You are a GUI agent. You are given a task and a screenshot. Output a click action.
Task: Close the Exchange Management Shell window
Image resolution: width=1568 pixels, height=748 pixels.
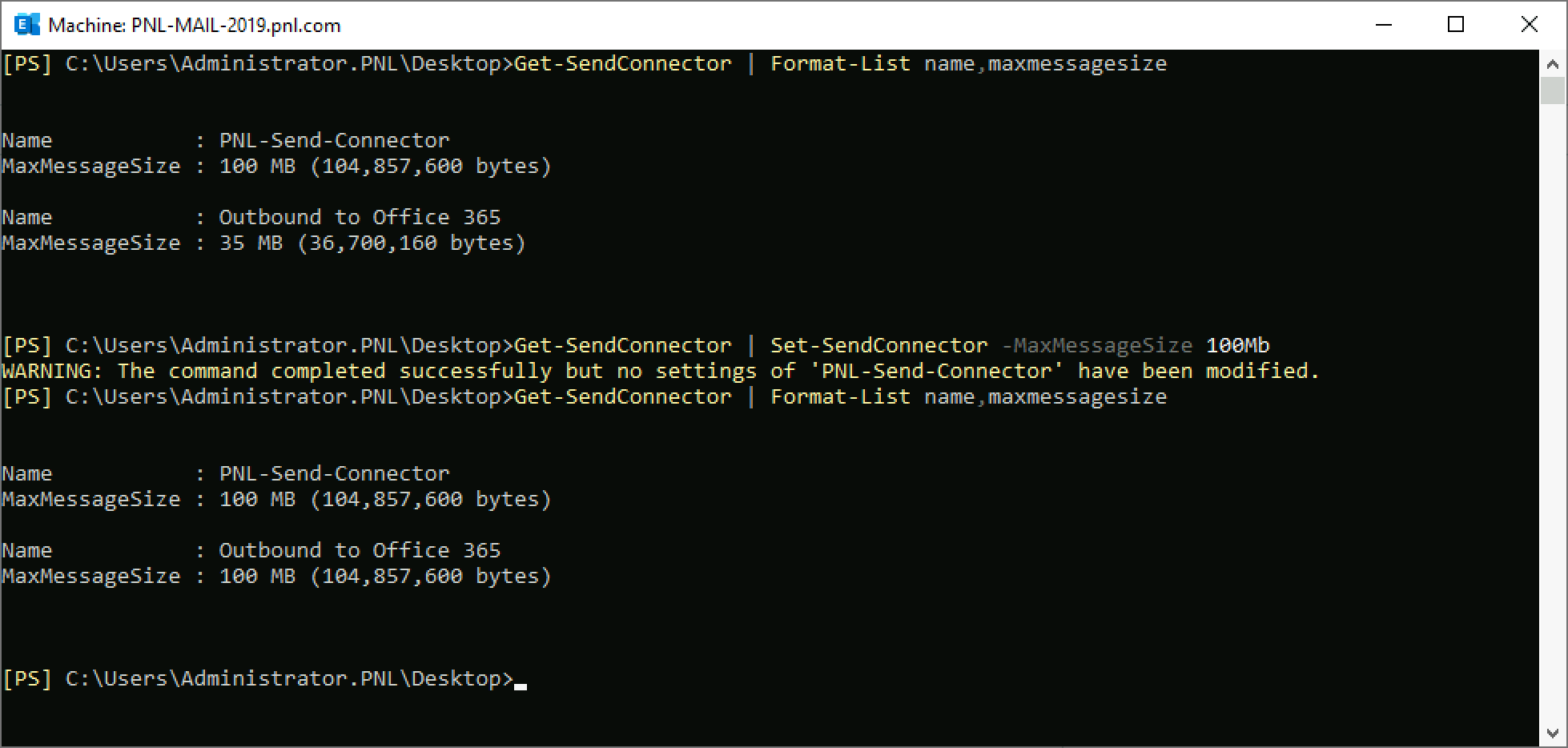pyautogui.click(x=1529, y=25)
